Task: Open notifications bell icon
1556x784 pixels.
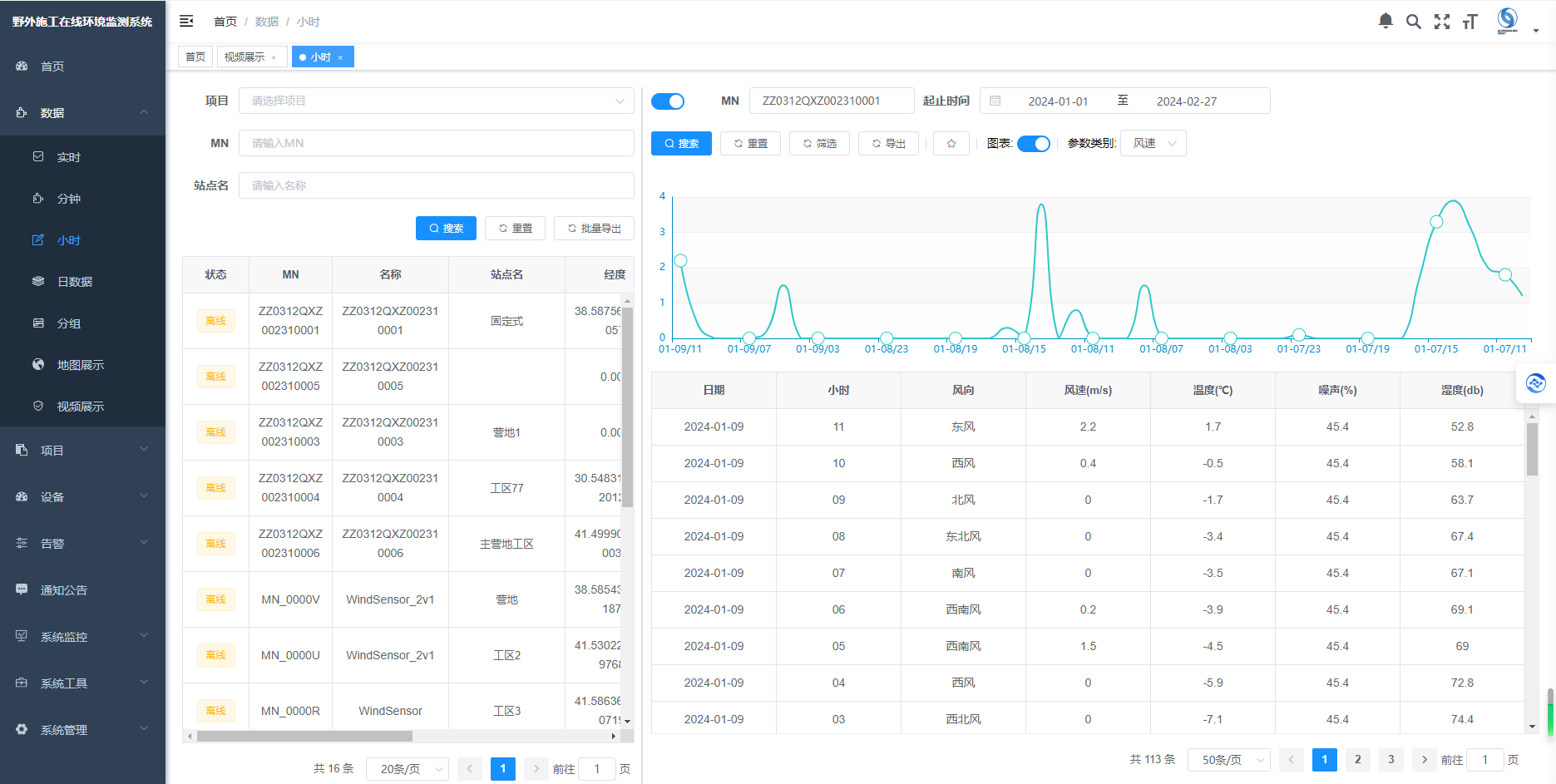Action: click(x=1386, y=21)
